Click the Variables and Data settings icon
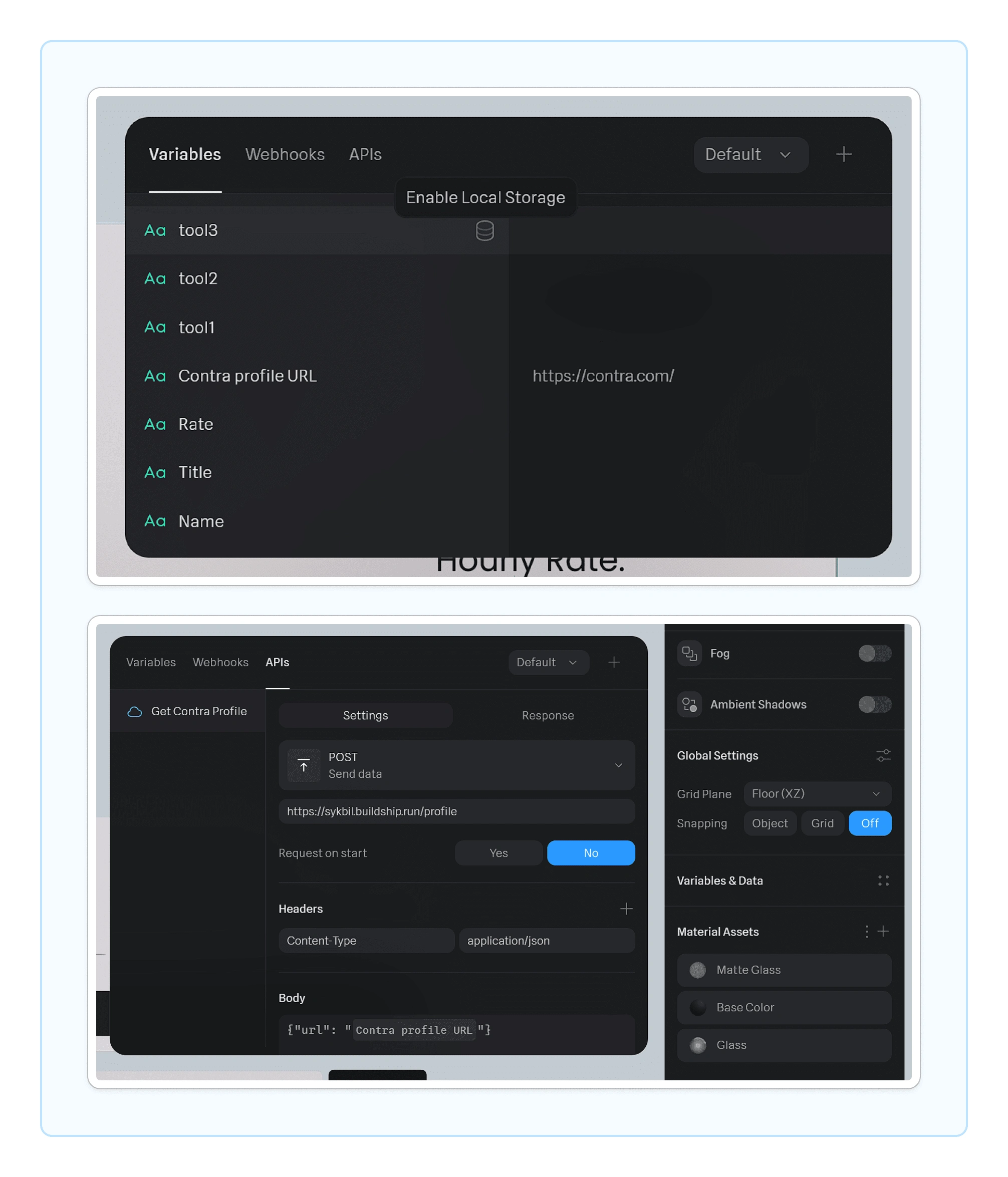This screenshot has height=1177, width=1008. pyautogui.click(x=882, y=879)
